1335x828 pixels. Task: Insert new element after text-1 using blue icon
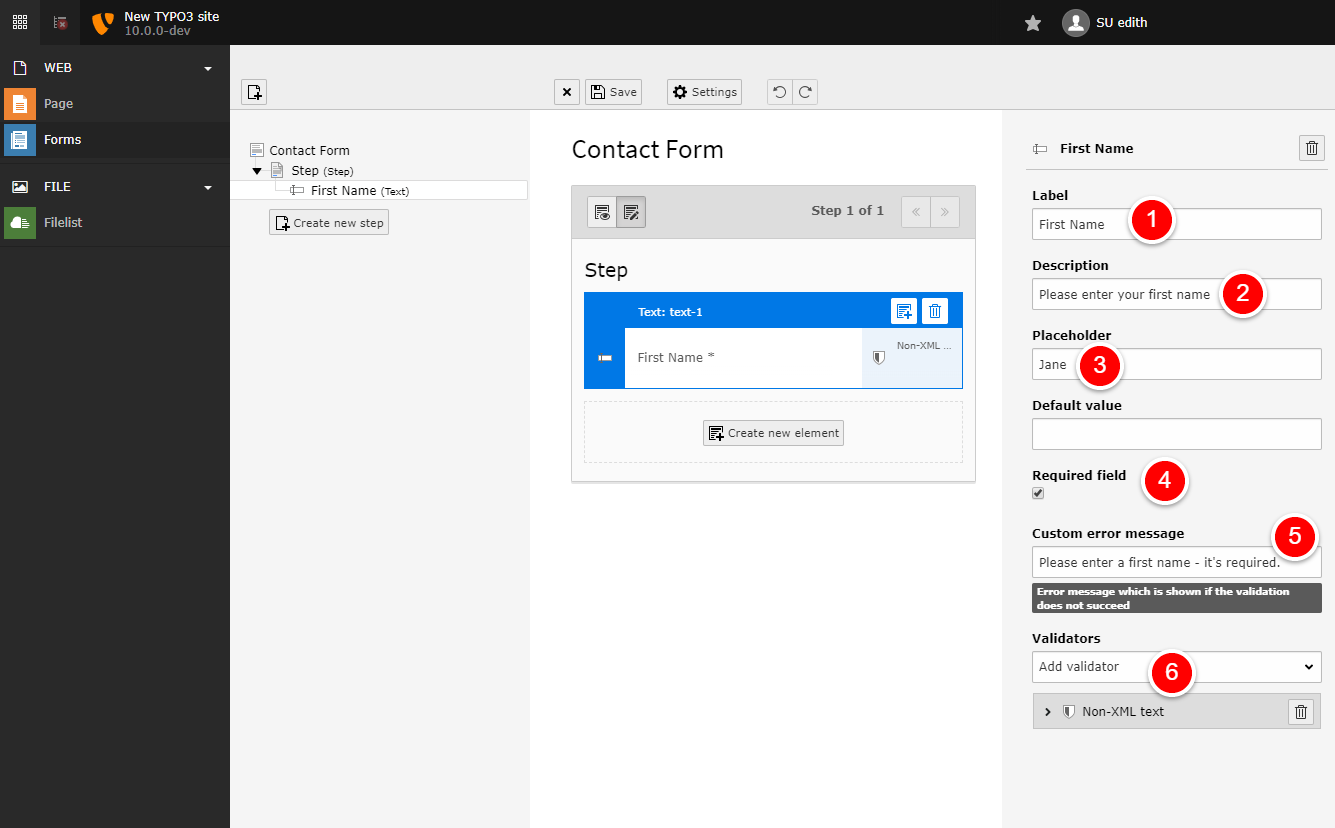(904, 311)
